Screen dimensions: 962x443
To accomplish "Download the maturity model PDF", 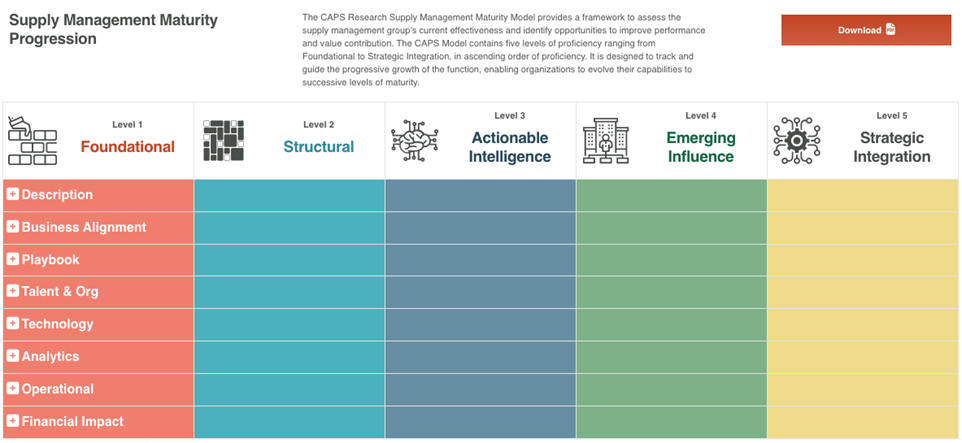I will (865, 30).
